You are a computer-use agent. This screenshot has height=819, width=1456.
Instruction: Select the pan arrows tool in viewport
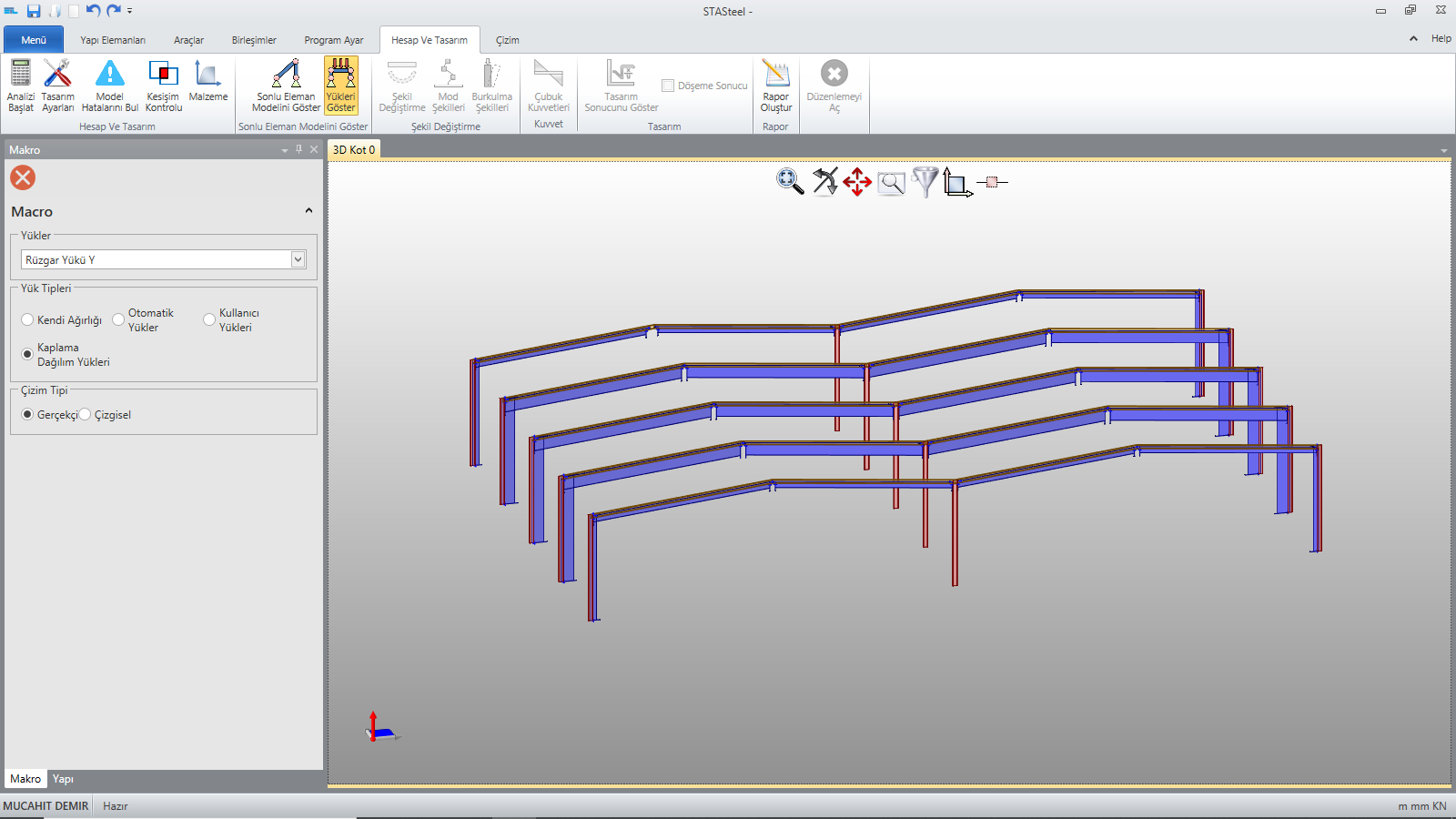click(x=857, y=182)
